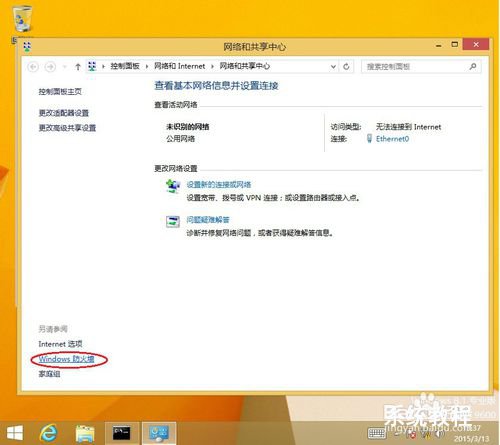The height and width of the screenshot is (445, 500).
Task: Refresh the address bar view
Action: [x=346, y=67]
